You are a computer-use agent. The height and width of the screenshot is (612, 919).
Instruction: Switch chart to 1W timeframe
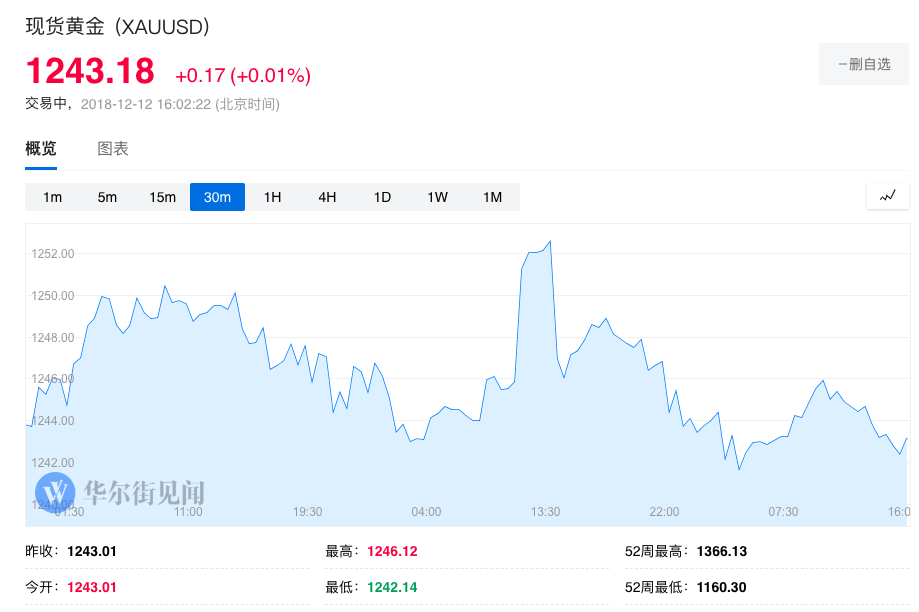(x=437, y=197)
